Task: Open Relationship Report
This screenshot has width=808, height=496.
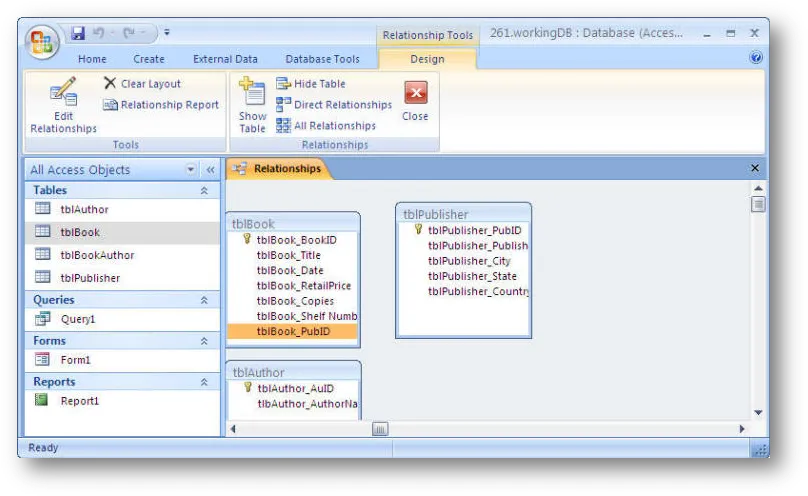Action: pyautogui.click(x=161, y=105)
